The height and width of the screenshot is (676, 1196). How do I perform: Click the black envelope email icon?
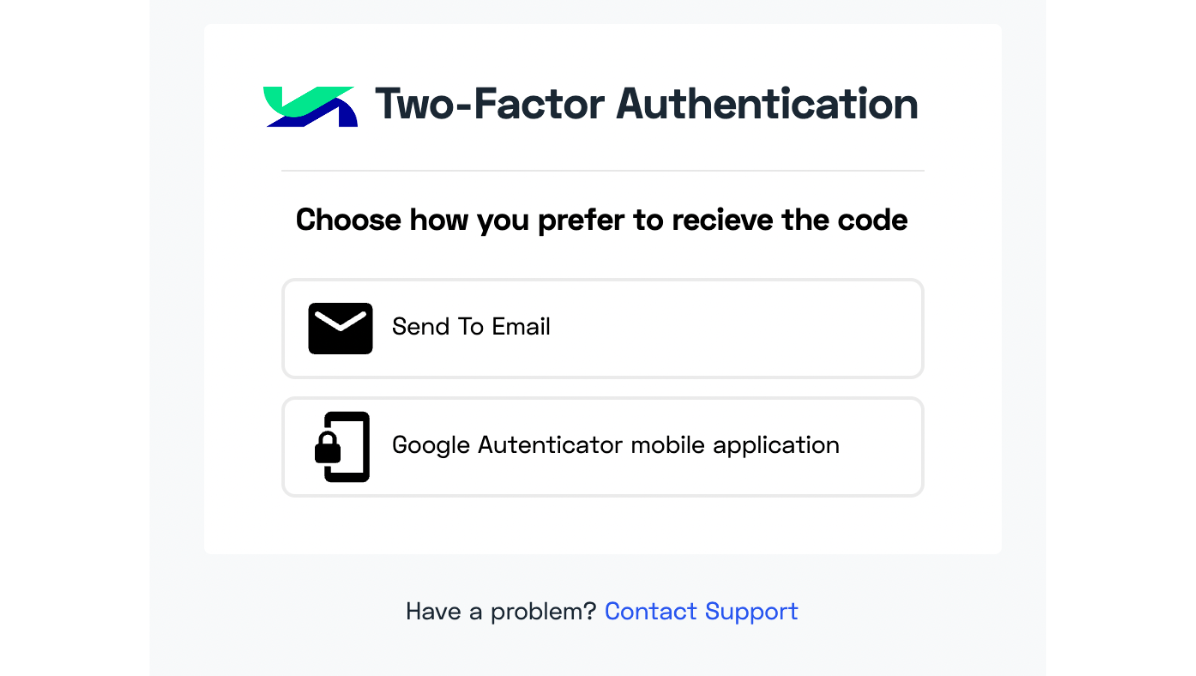pyautogui.click(x=340, y=328)
